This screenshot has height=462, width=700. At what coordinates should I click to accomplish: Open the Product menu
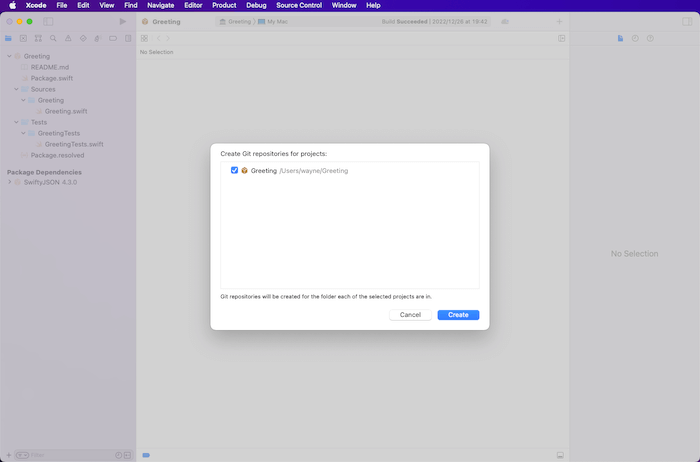[x=224, y=5]
